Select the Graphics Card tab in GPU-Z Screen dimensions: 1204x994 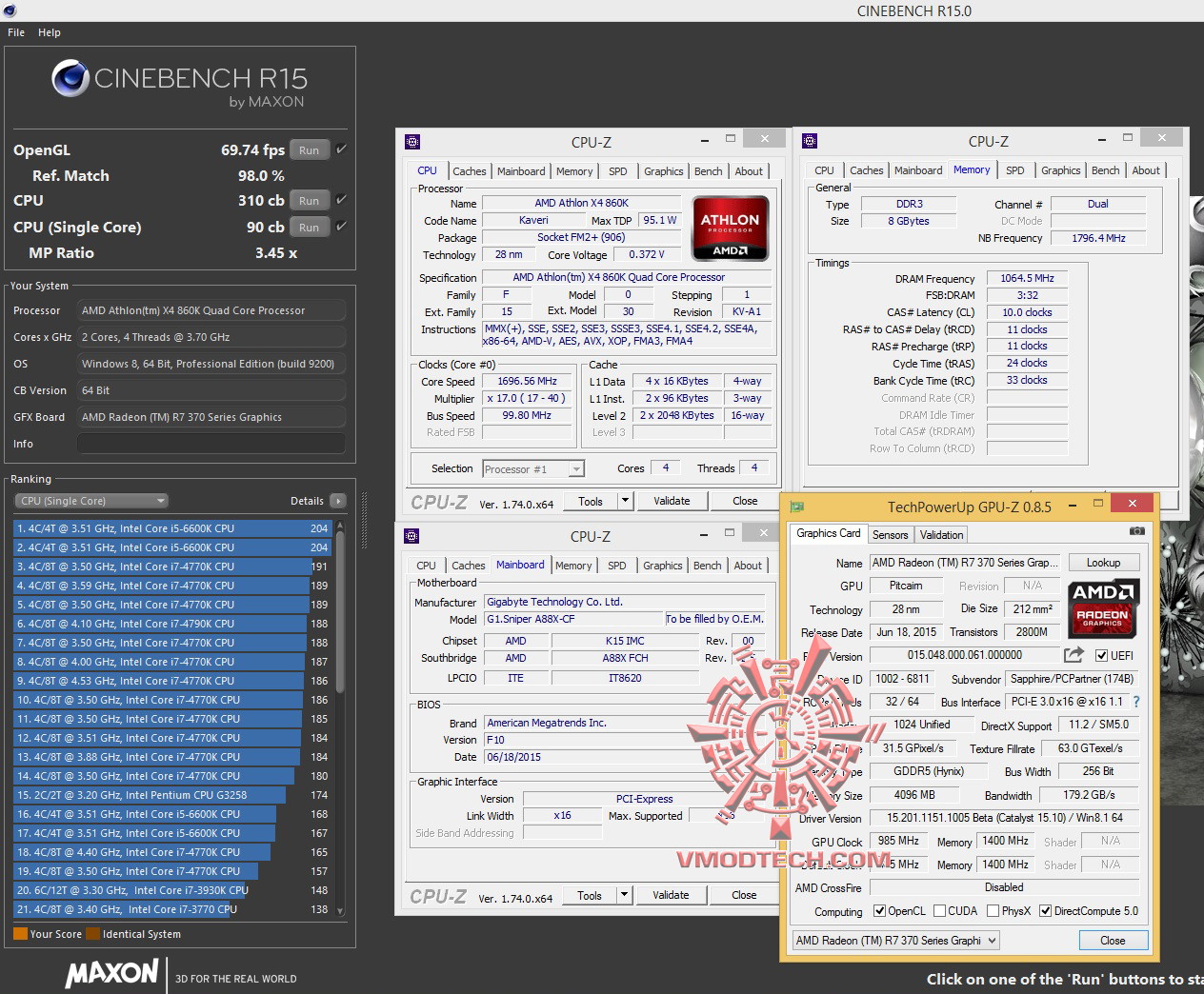coord(829,533)
